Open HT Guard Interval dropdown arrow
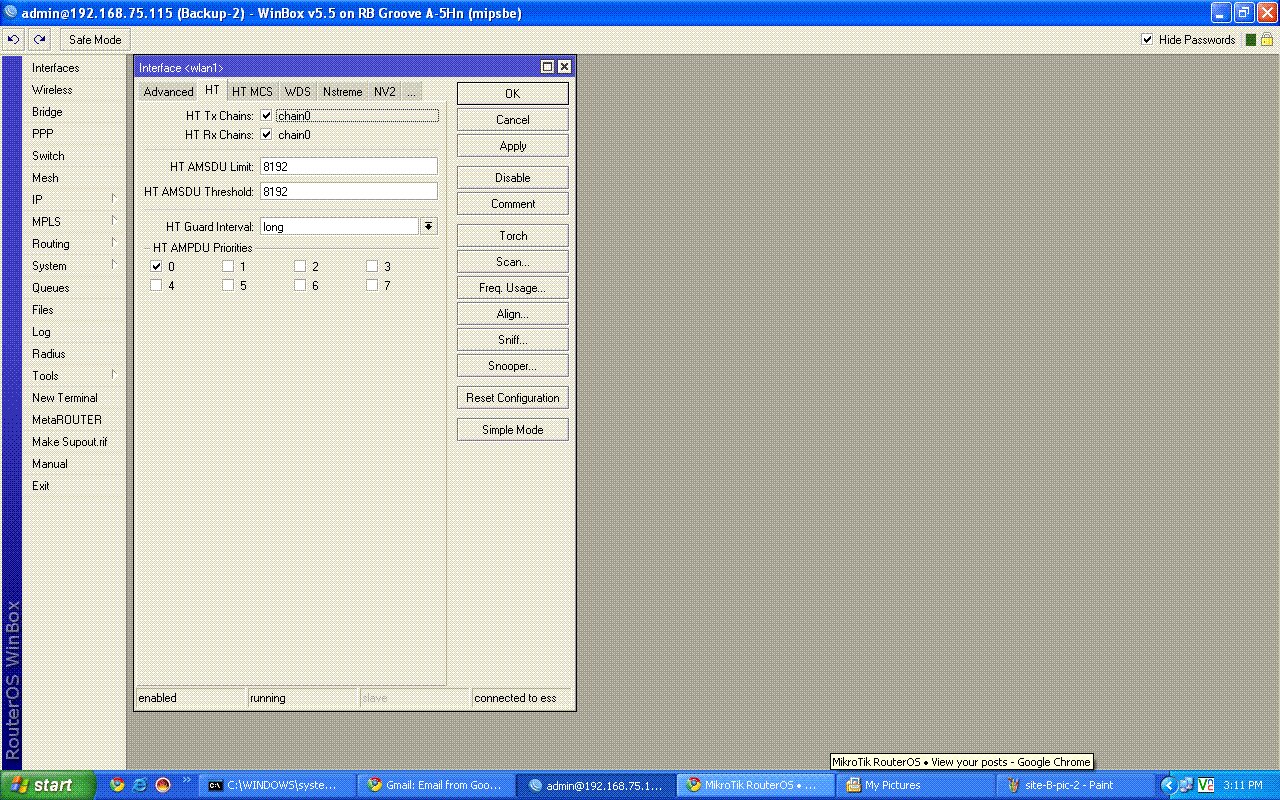Viewport: 1280px width, 800px height. point(429,227)
